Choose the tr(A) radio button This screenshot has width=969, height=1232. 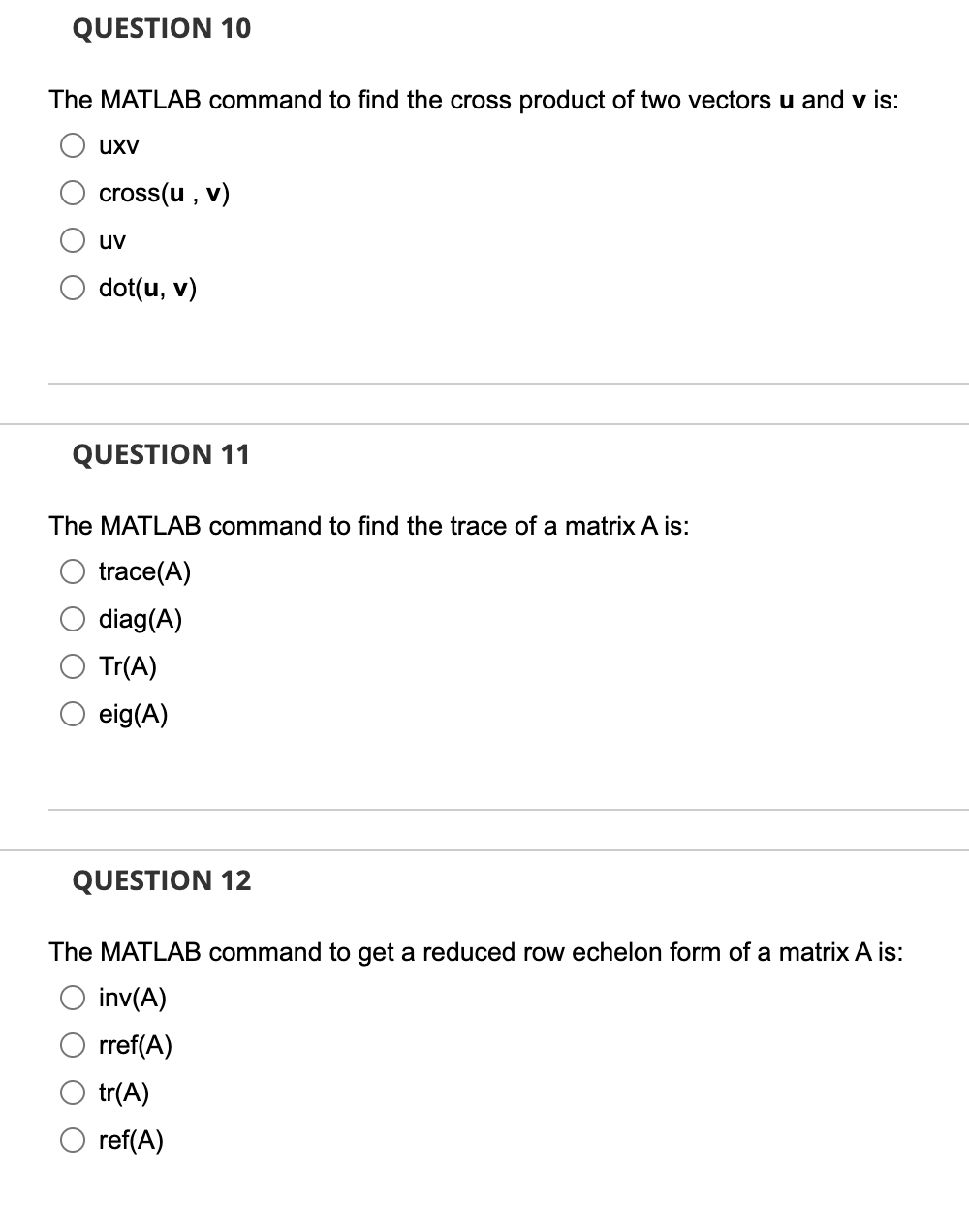[x=73, y=1093]
